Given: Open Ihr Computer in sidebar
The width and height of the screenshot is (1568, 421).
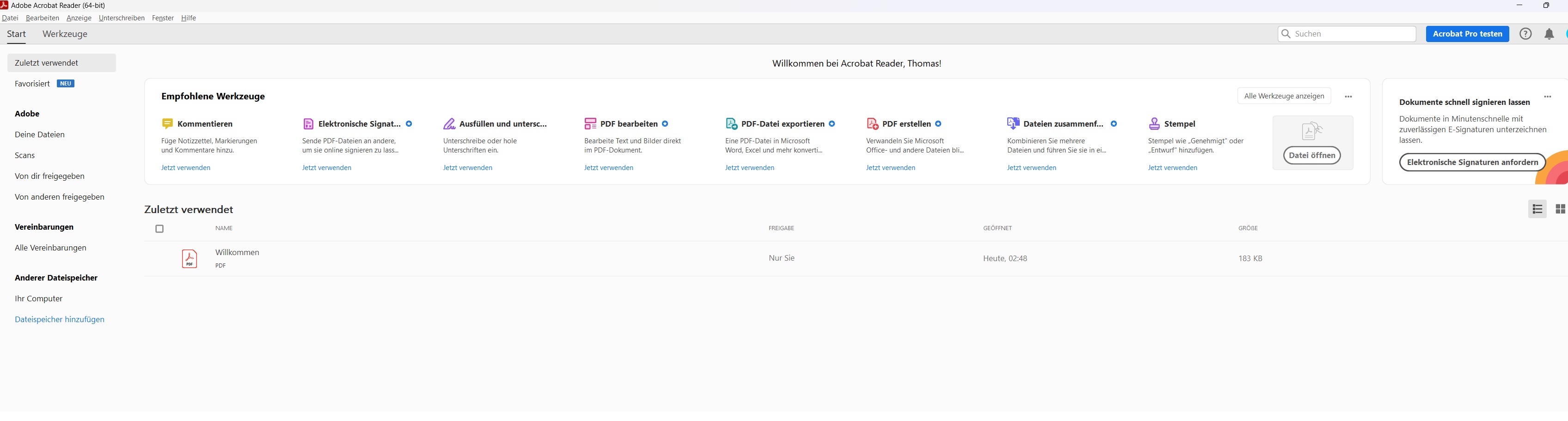Looking at the screenshot, I should coord(39,299).
